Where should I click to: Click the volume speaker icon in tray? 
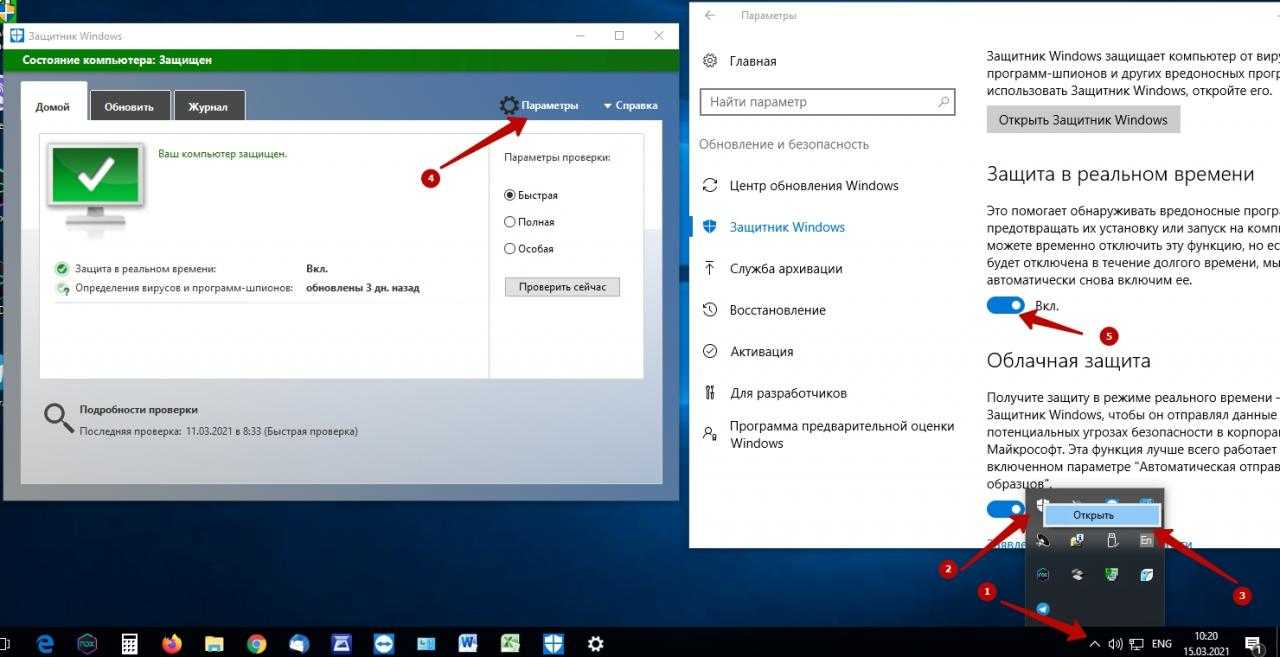click(1116, 643)
